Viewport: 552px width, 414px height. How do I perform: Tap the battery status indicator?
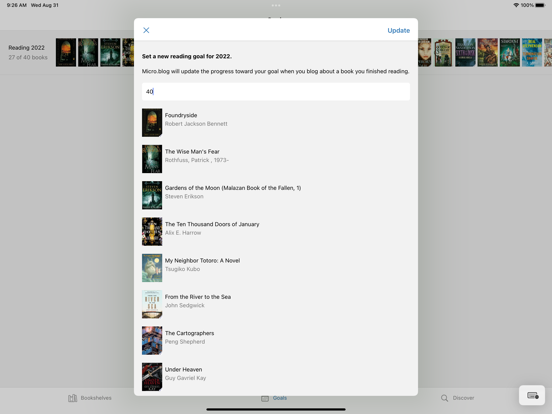(x=540, y=5)
